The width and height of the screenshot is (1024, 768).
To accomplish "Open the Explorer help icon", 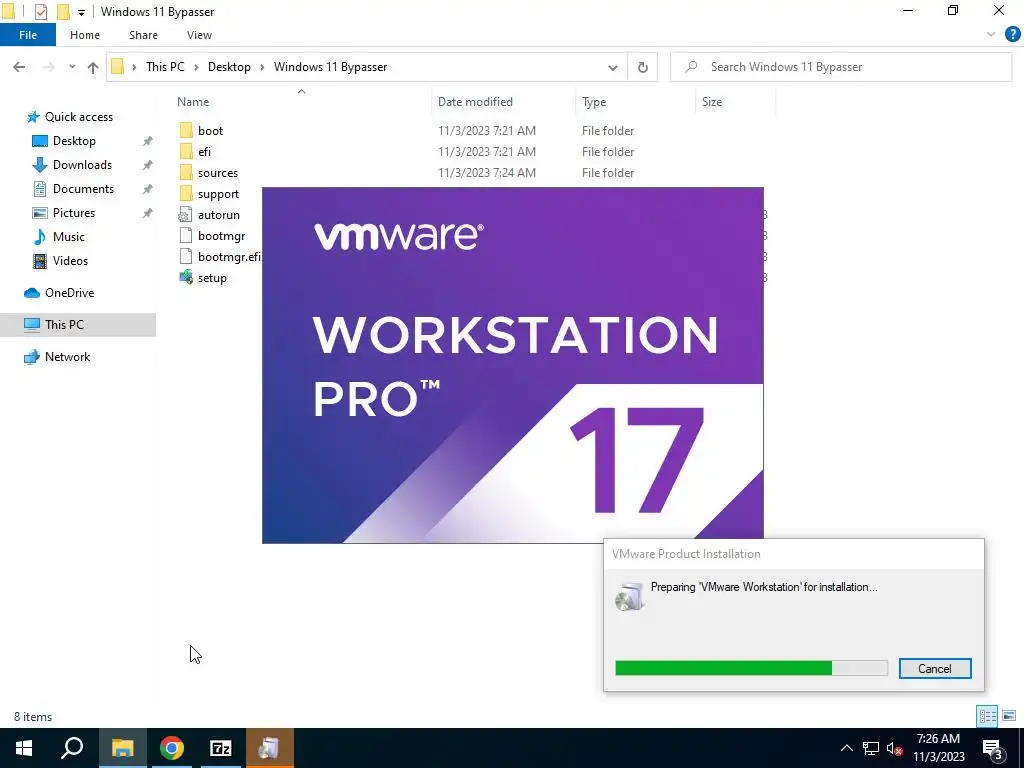I will click(x=1012, y=35).
